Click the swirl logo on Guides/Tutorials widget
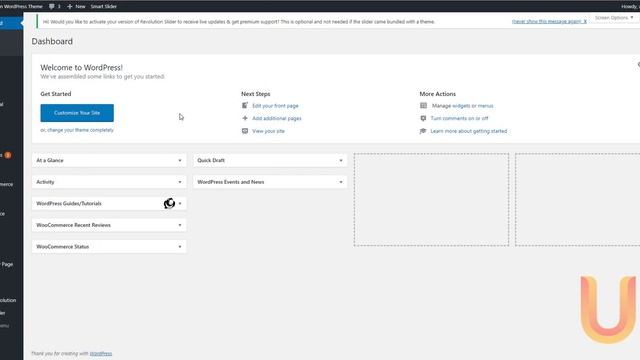The width and height of the screenshot is (640, 360). tap(169, 203)
